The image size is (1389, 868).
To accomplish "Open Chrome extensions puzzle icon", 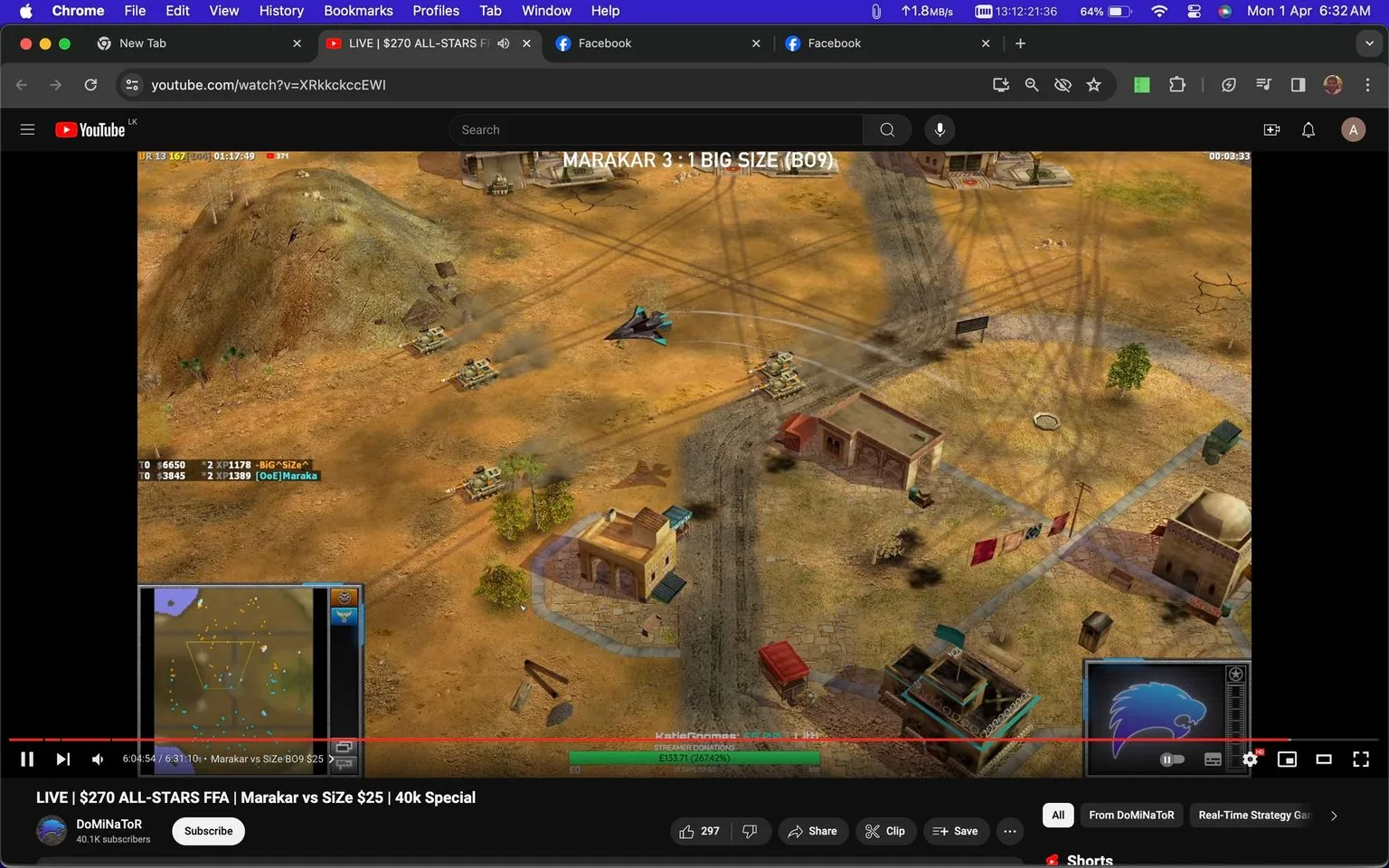I will point(1176,84).
